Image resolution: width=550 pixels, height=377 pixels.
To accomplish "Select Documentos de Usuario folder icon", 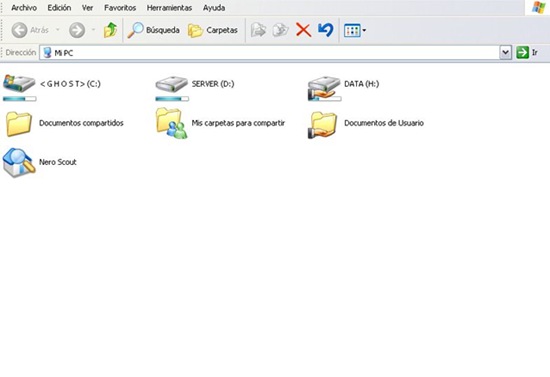I will (x=323, y=124).
